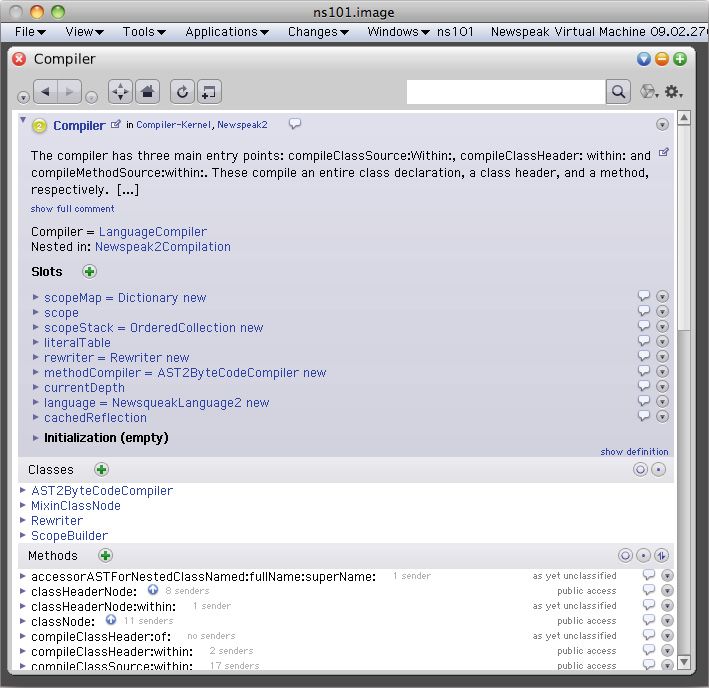Click in the search input field
Image resolution: width=709 pixels, height=688 pixels.
(x=506, y=92)
